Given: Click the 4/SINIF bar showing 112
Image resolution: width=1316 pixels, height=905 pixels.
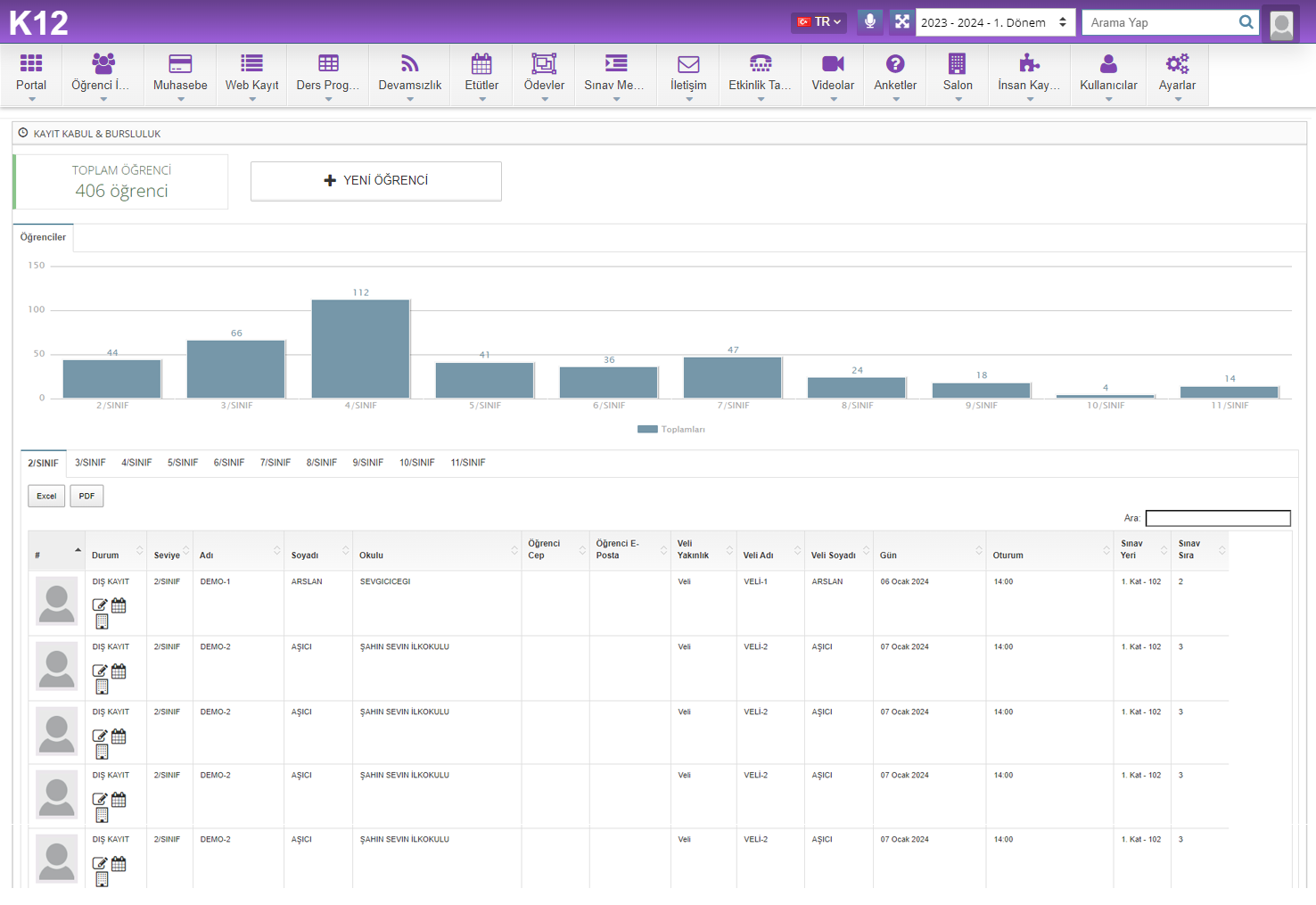Looking at the screenshot, I should (x=361, y=349).
